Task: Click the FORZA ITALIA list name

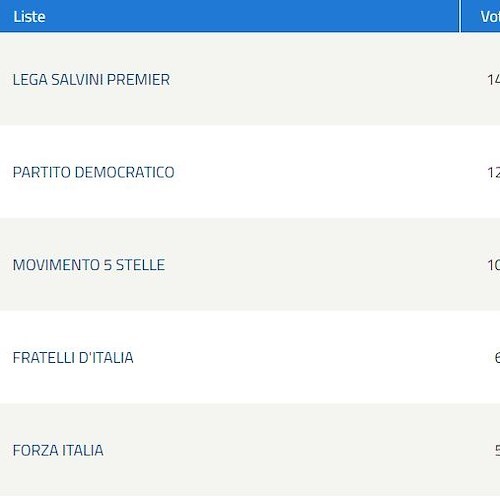Action: [x=58, y=450]
